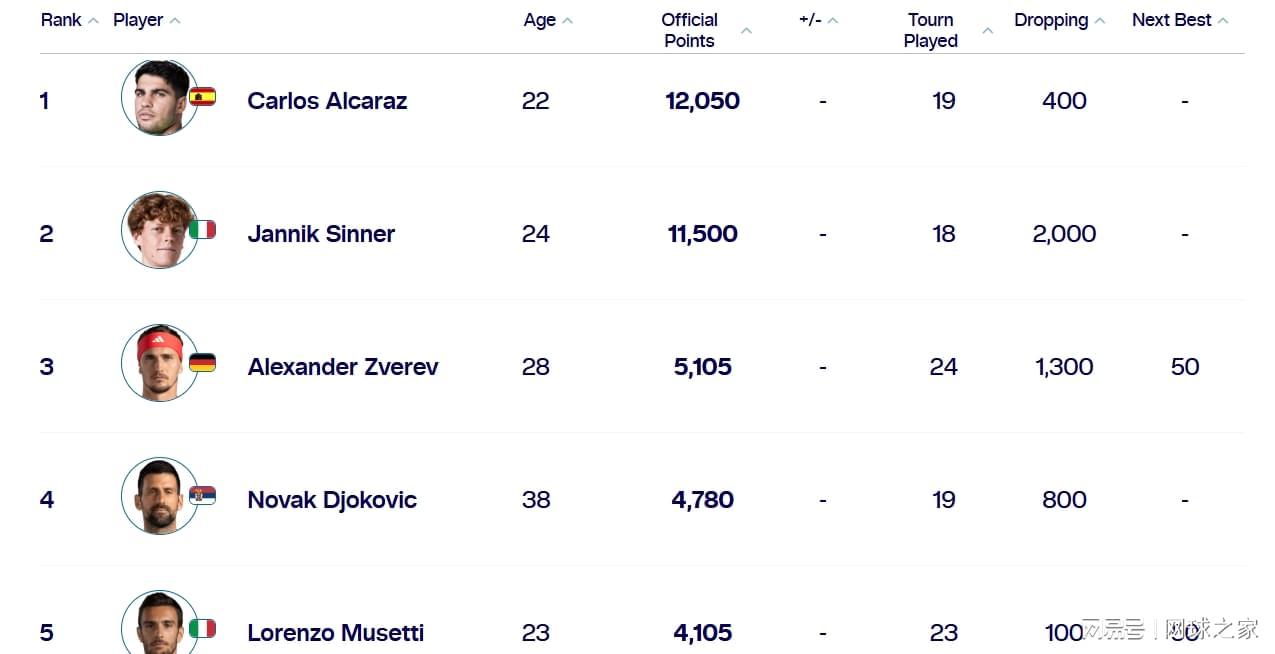Click Germany flag icon beside Zverev
Image resolution: width=1275 pixels, height=654 pixels.
click(203, 363)
